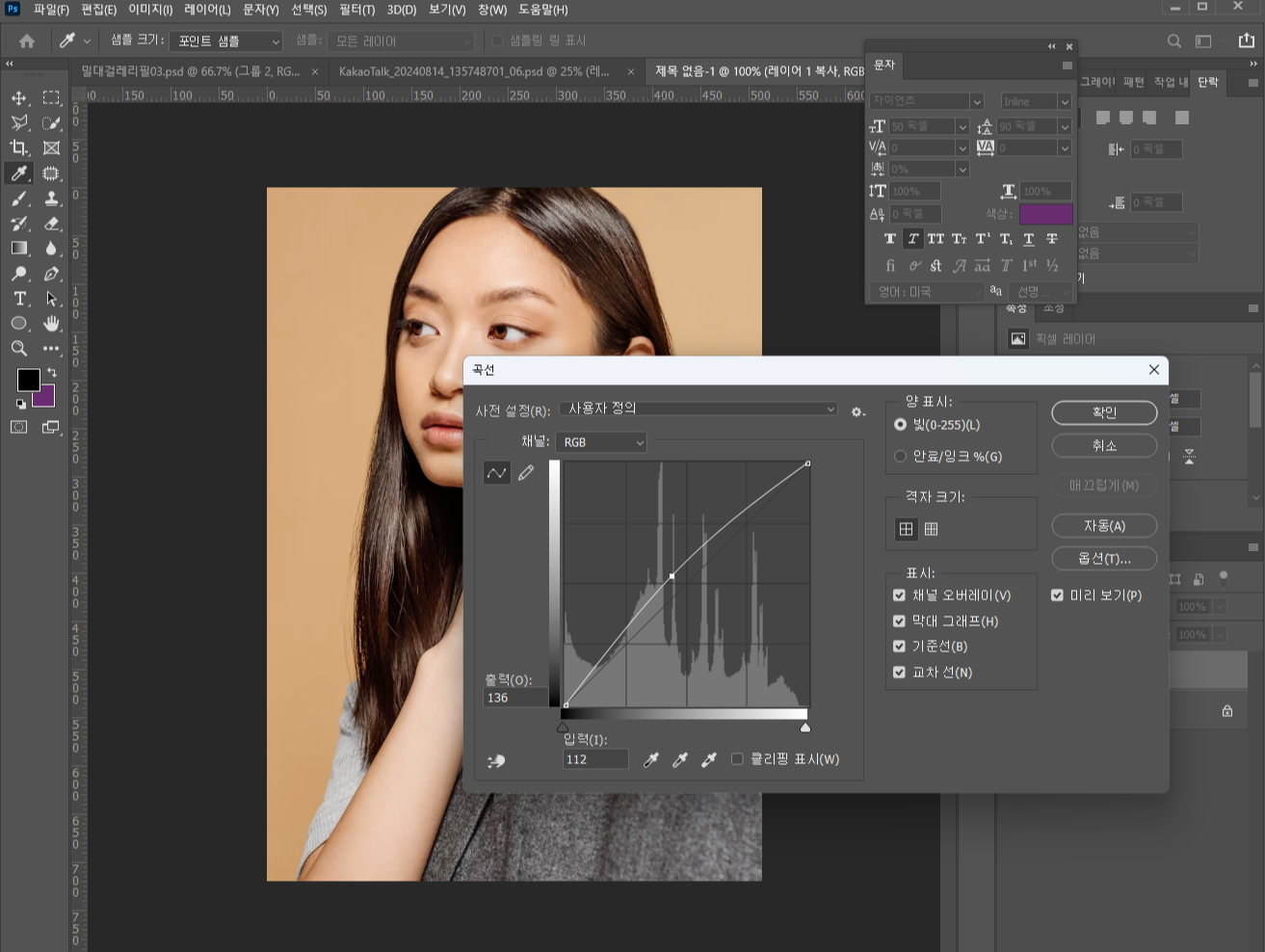Click the Auto (자동) button
The image size is (1265, 952).
pyautogui.click(x=1104, y=526)
